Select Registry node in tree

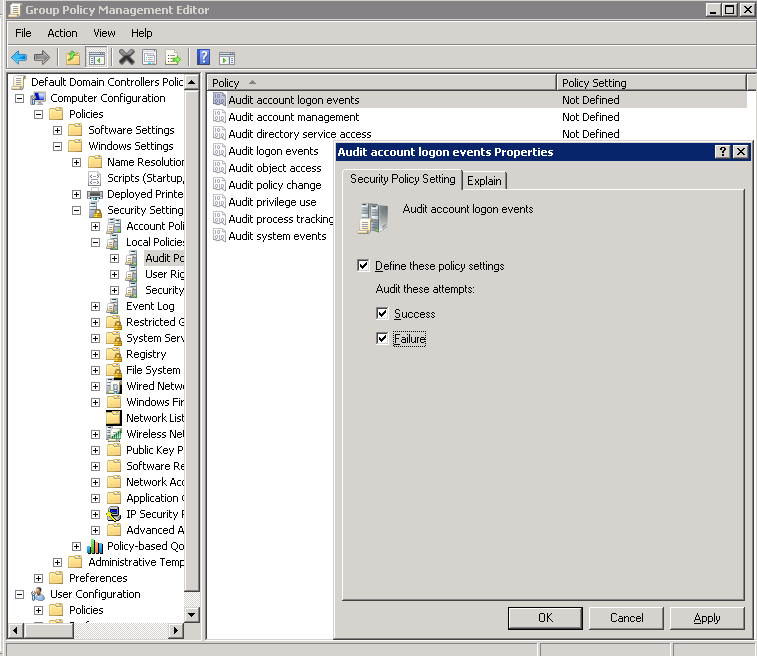click(x=146, y=354)
